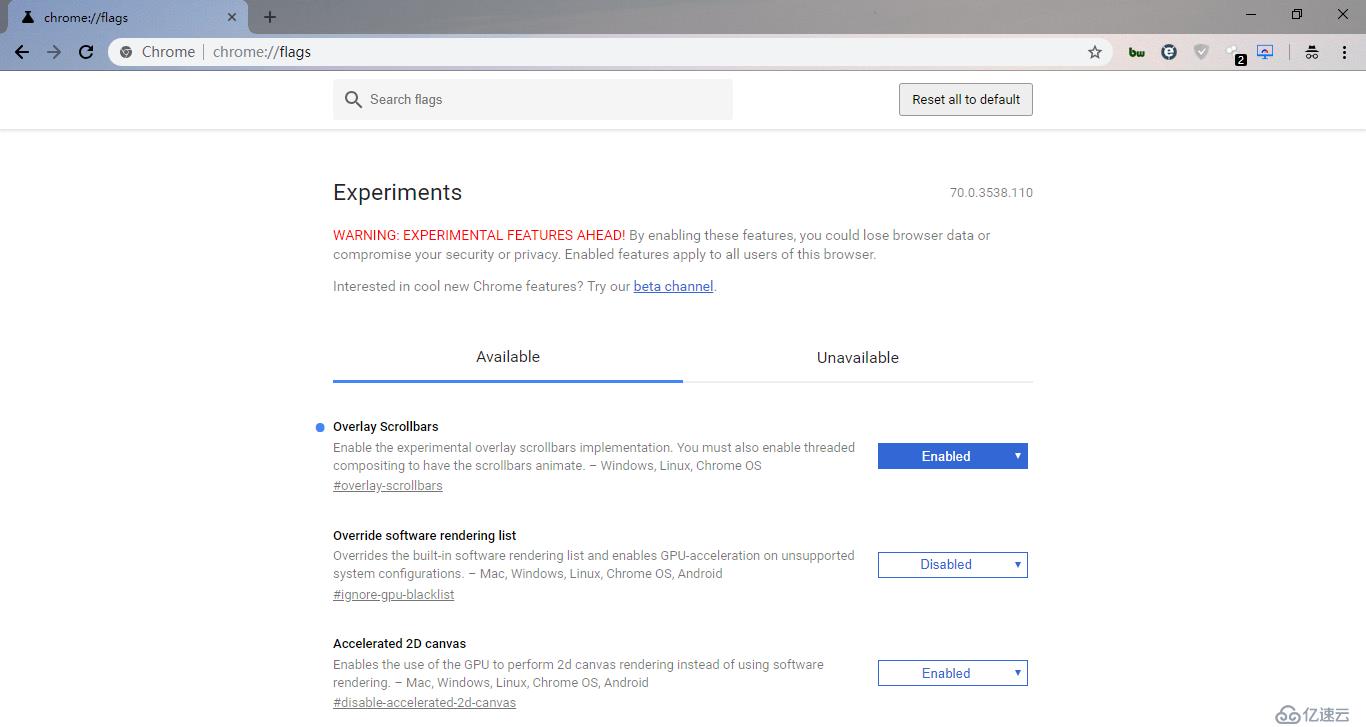Click the address bar showing chrome://flags
The width and height of the screenshot is (1366, 727).
(x=610, y=52)
